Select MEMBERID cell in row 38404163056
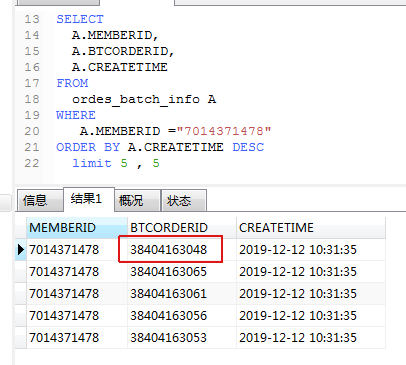Image resolution: width=406 pixels, height=365 pixels. click(77, 316)
